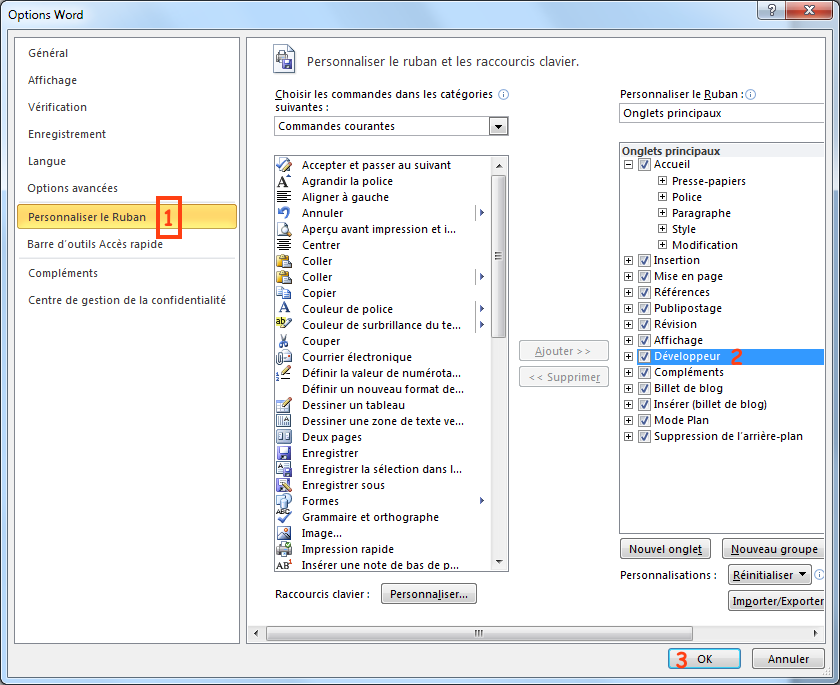Click the Nouvel onglet button
Screen dimensions: 840x685
[x=665, y=549]
